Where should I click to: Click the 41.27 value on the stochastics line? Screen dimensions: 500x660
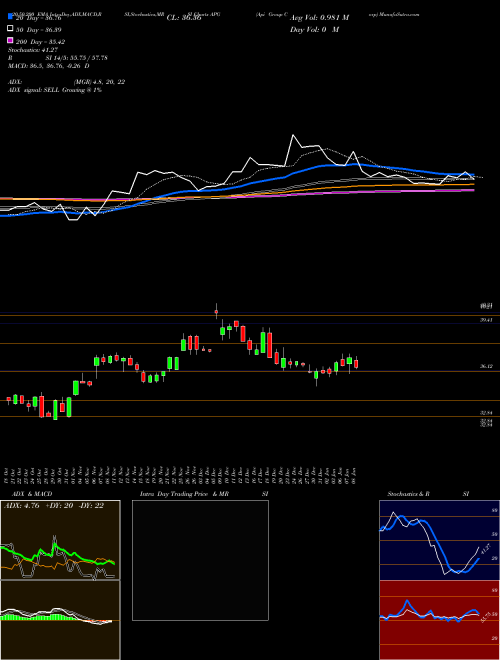coord(485,549)
